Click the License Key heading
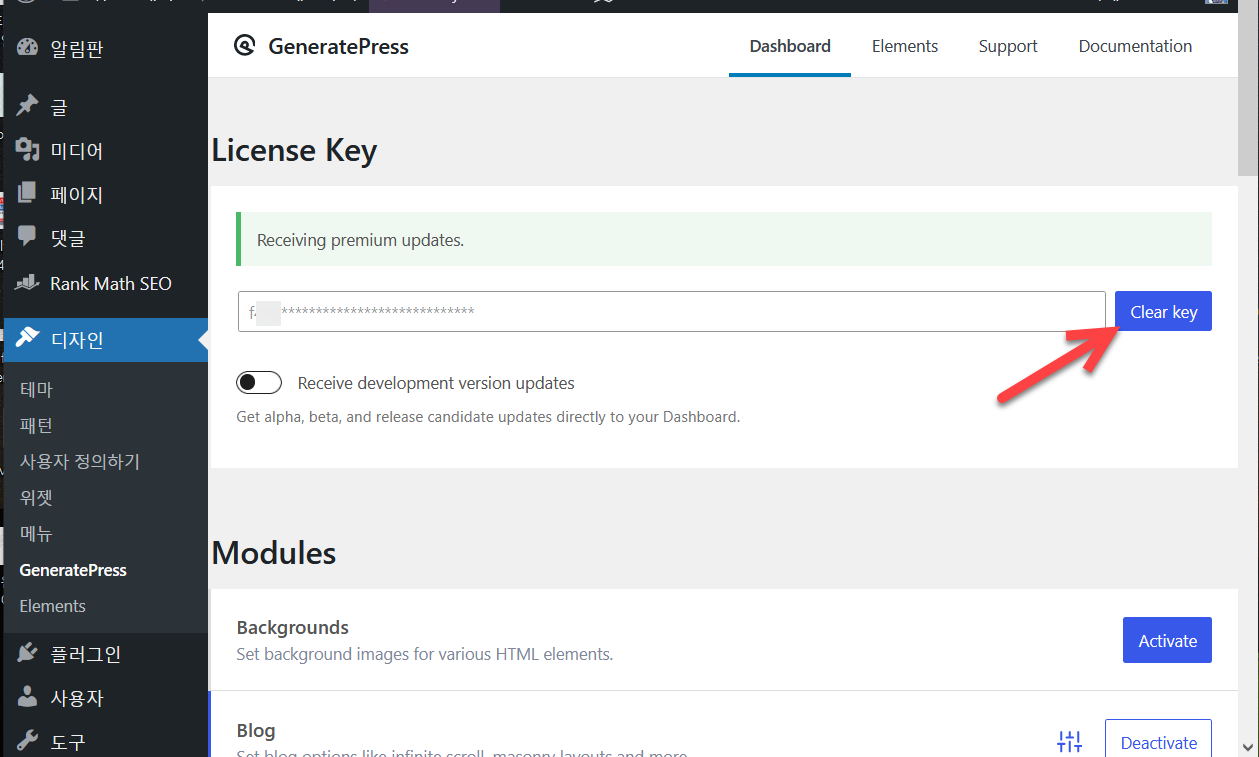1259x757 pixels. 294,150
